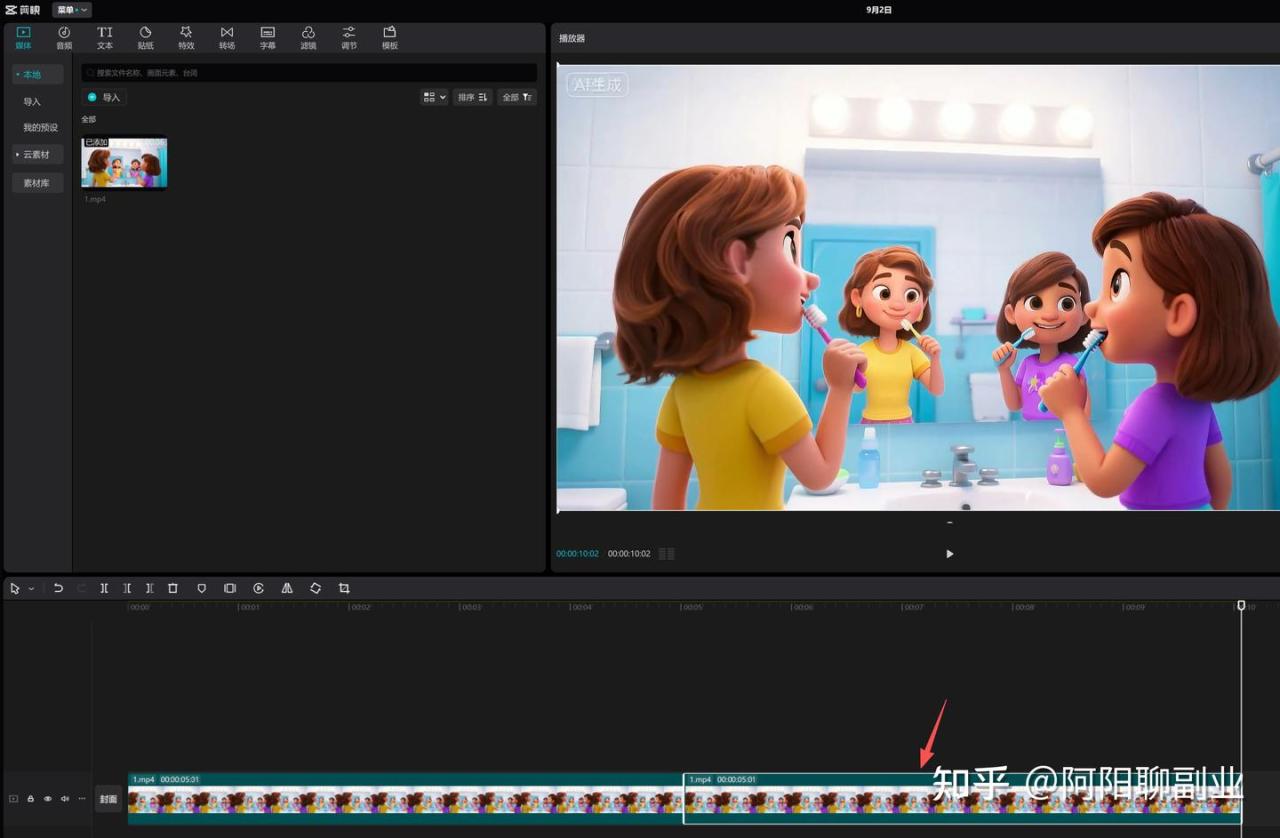Viewport: 1280px width, 838px height.
Task: Expand the 云素材 sidebar section
Action: [x=37, y=155]
